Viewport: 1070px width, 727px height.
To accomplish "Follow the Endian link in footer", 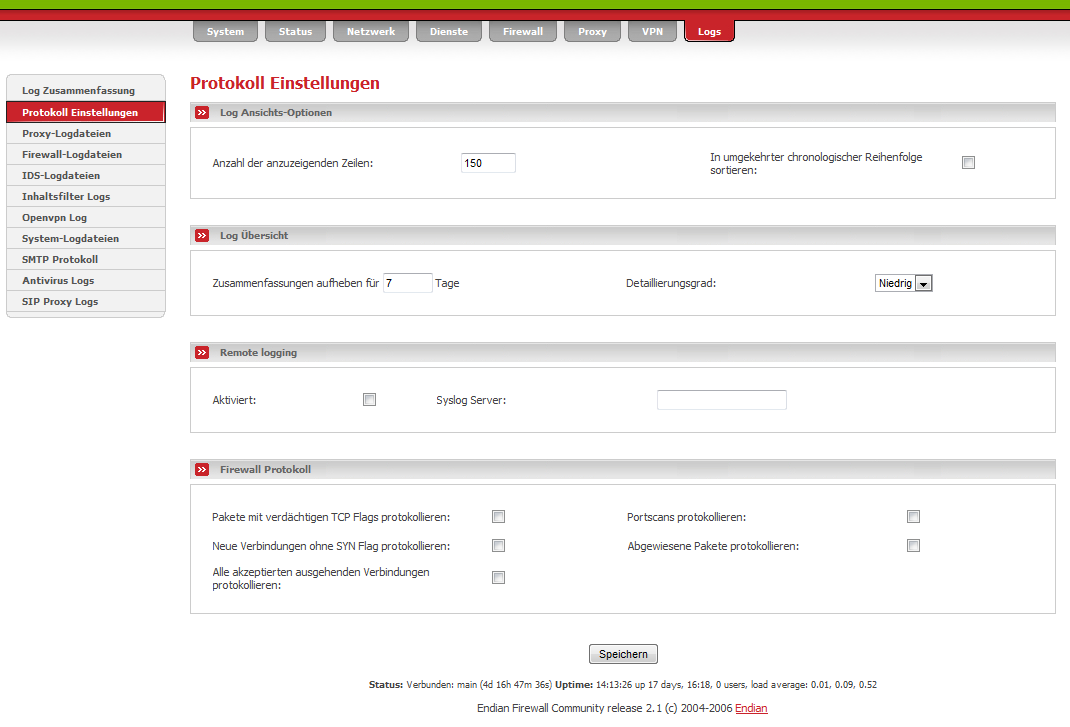I will pyautogui.click(x=751, y=708).
